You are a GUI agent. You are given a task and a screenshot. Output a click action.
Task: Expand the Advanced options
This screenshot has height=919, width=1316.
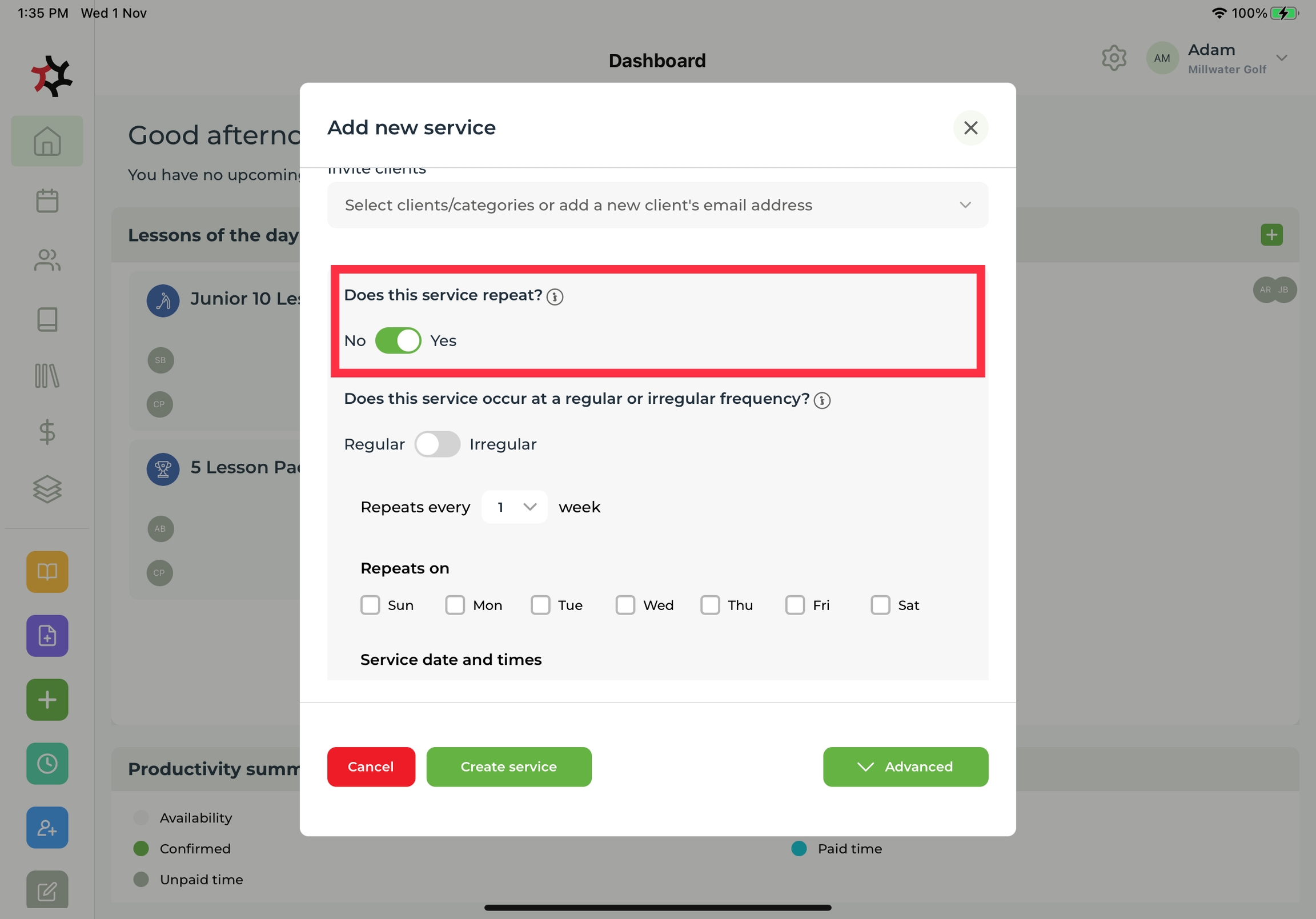point(905,766)
